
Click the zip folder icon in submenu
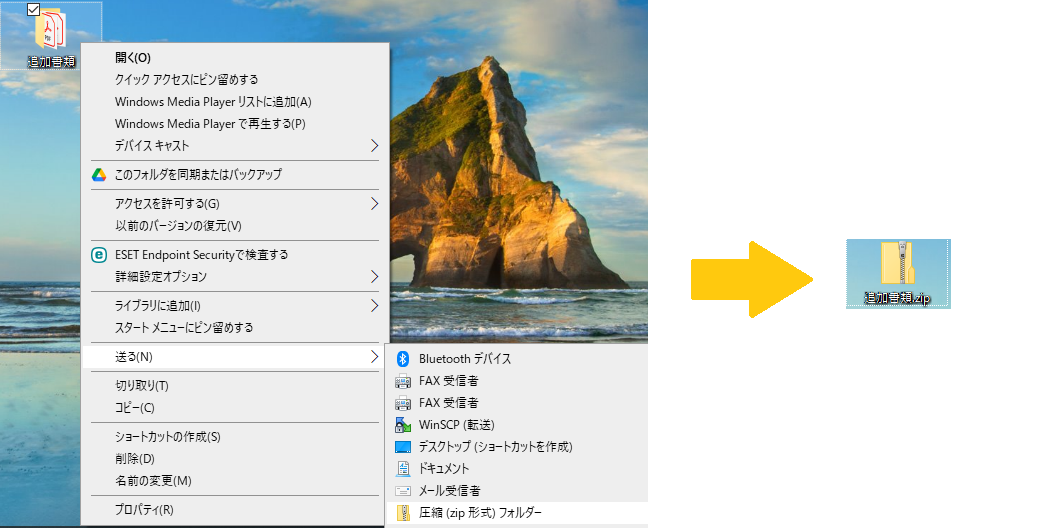click(403, 513)
